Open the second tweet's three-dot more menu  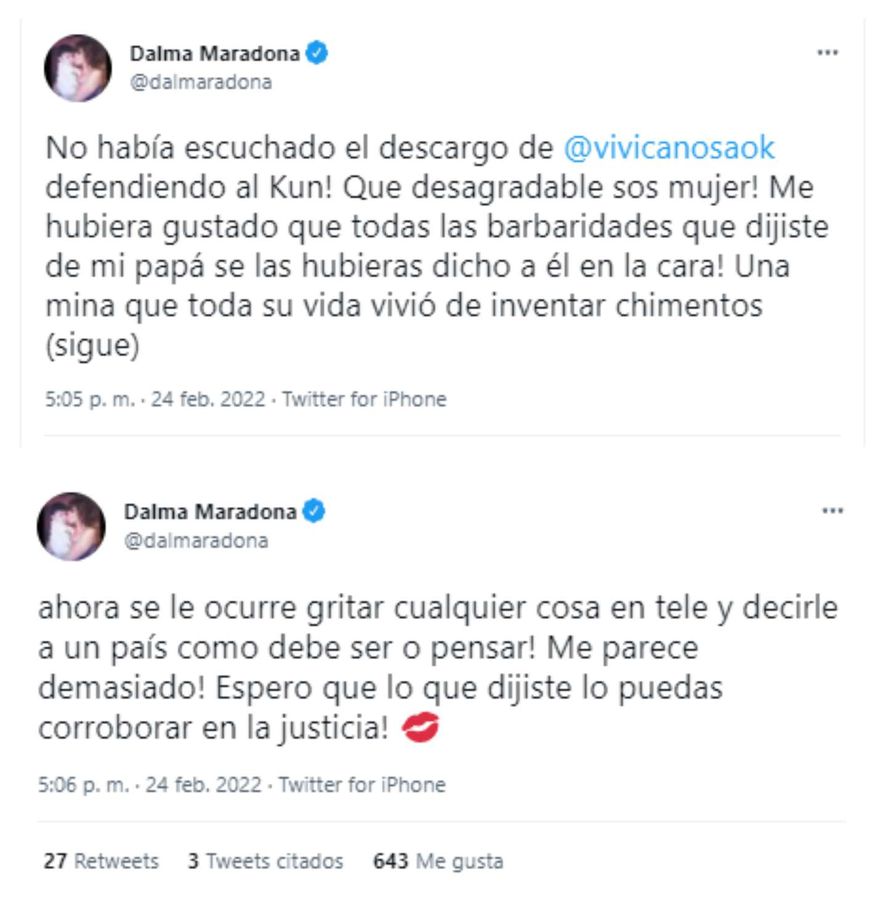point(832,511)
